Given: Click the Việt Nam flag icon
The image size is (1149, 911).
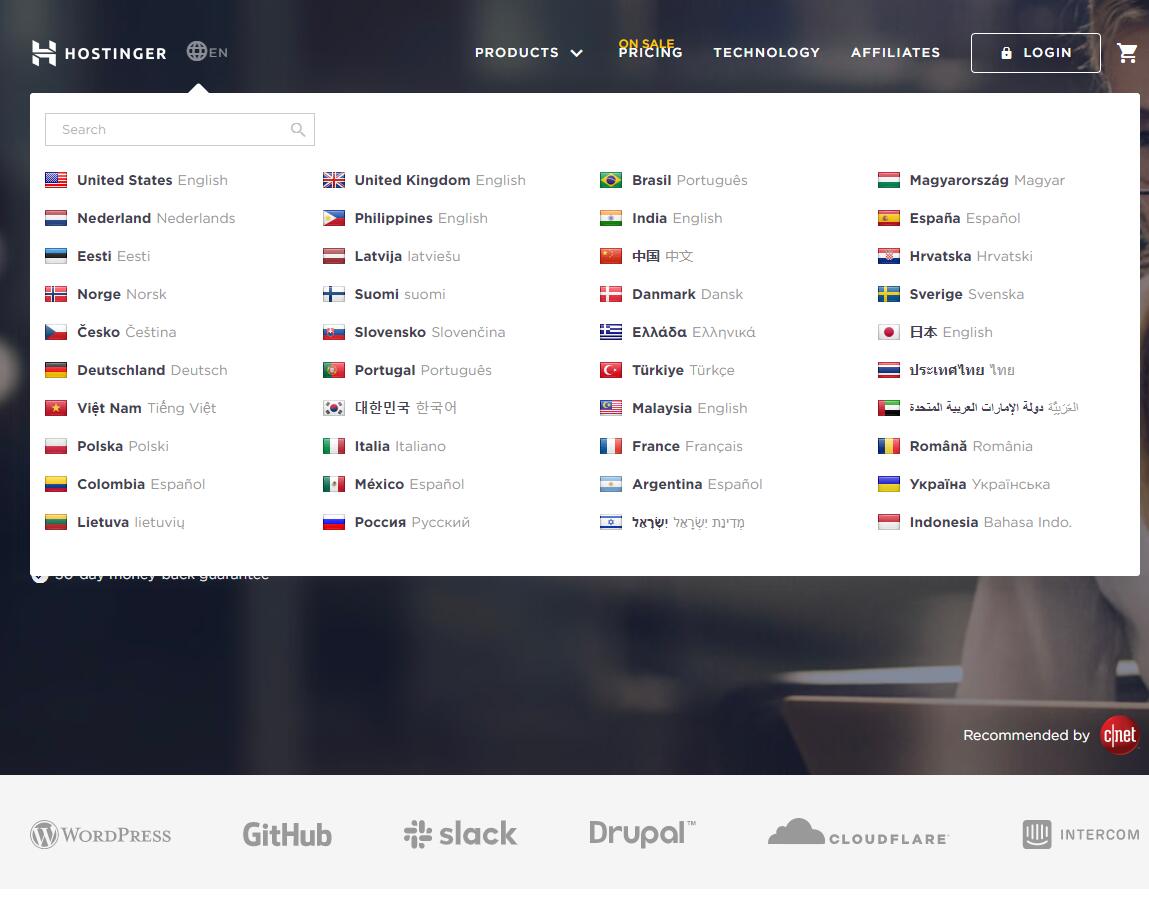Looking at the screenshot, I should click(56, 408).
